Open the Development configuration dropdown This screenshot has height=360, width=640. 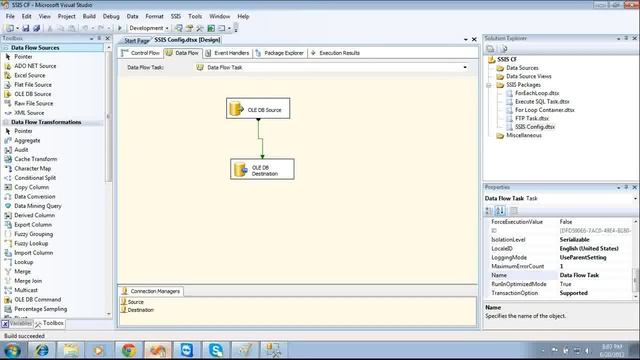coord(149,28)
